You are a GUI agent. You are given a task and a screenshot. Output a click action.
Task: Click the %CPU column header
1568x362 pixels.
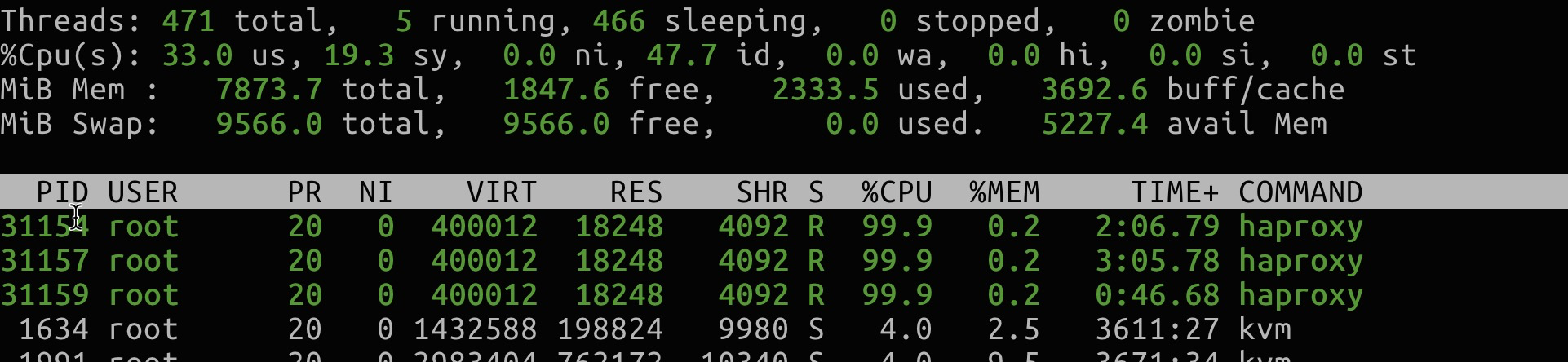click(897, 192)
